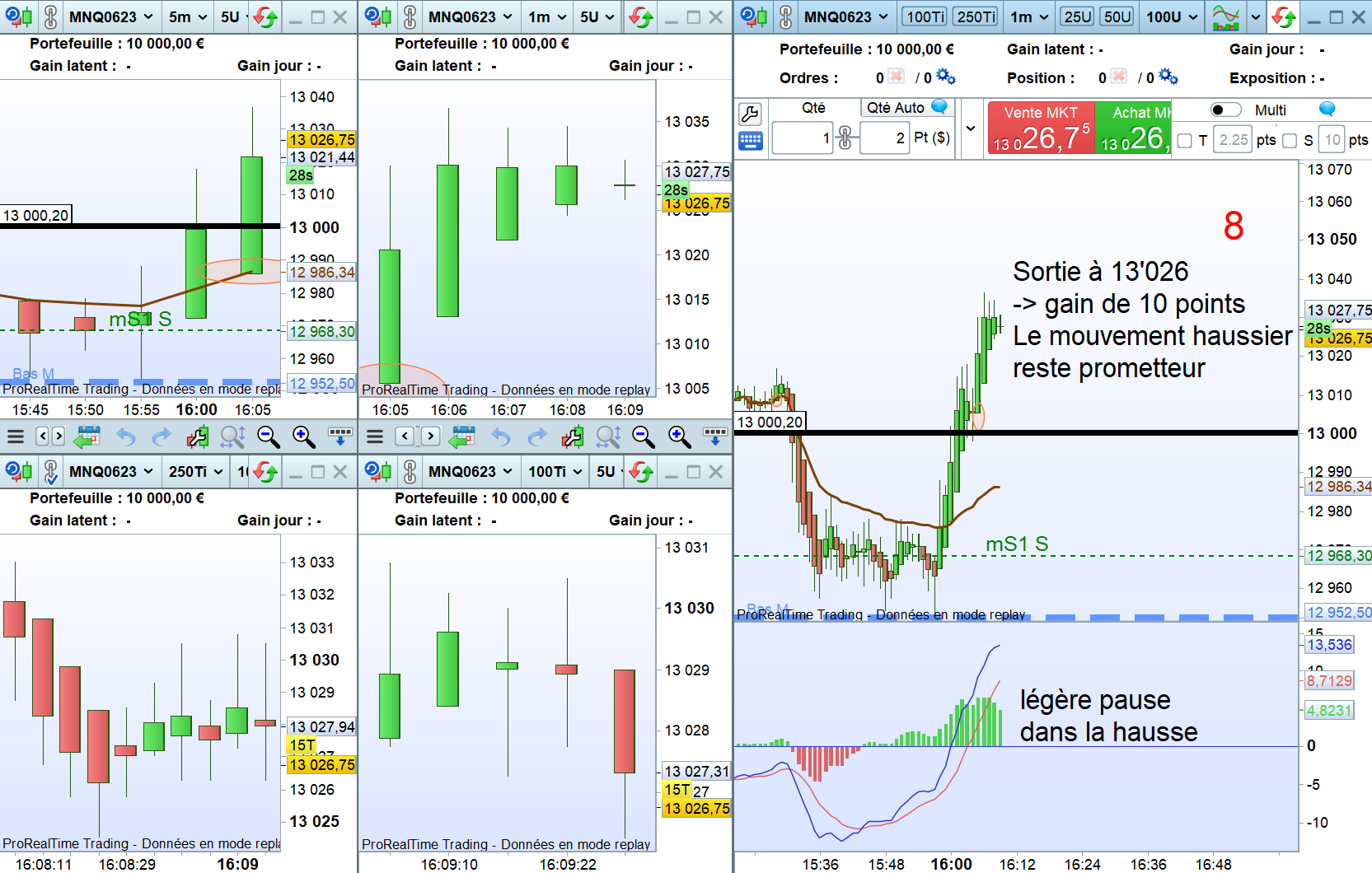This screenshot has height=873, width=1372.
Task: Expand the order panel chevron beside Vente MKT
Action: [x=971, y=128]
